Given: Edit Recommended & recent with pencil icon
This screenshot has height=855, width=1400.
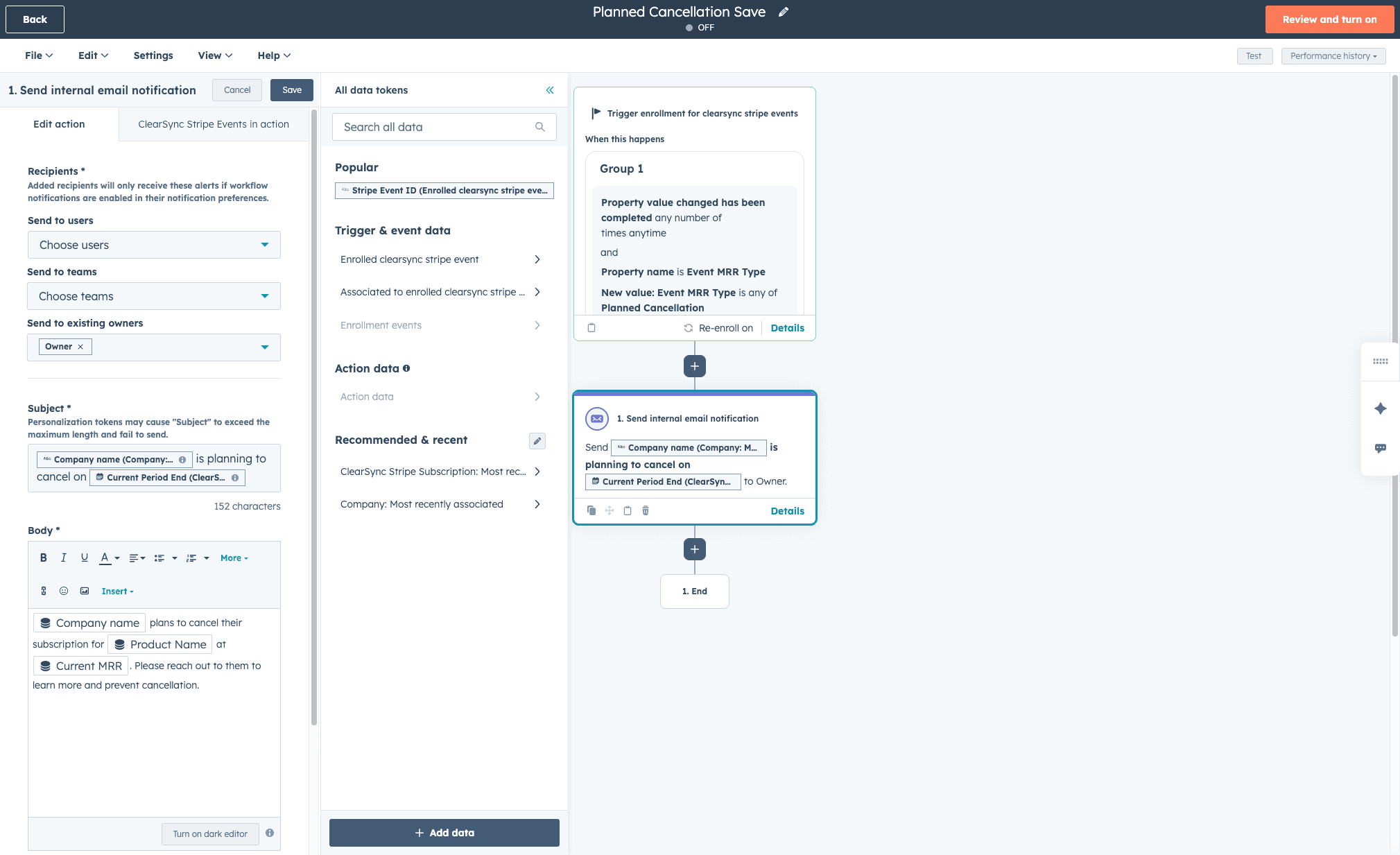Looking at the screenshot, I should pyautogui.click(x=537, y=440).
